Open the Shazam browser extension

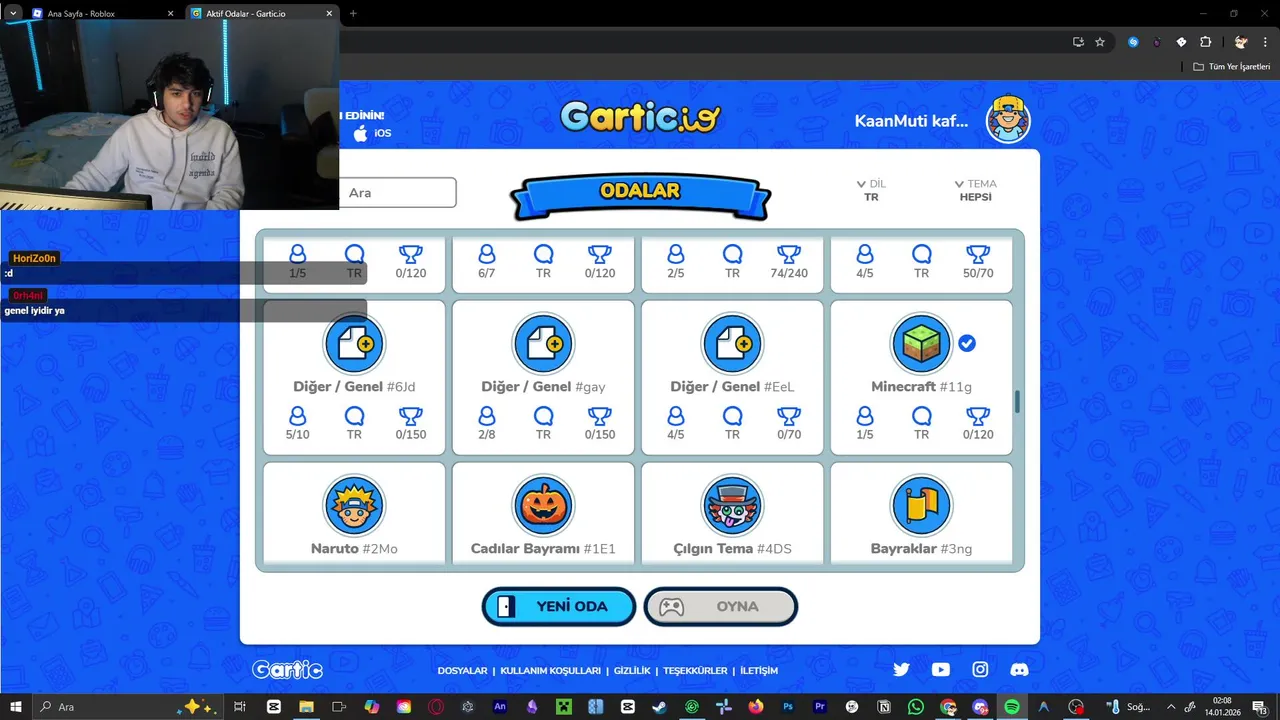tap(1133, 42)
